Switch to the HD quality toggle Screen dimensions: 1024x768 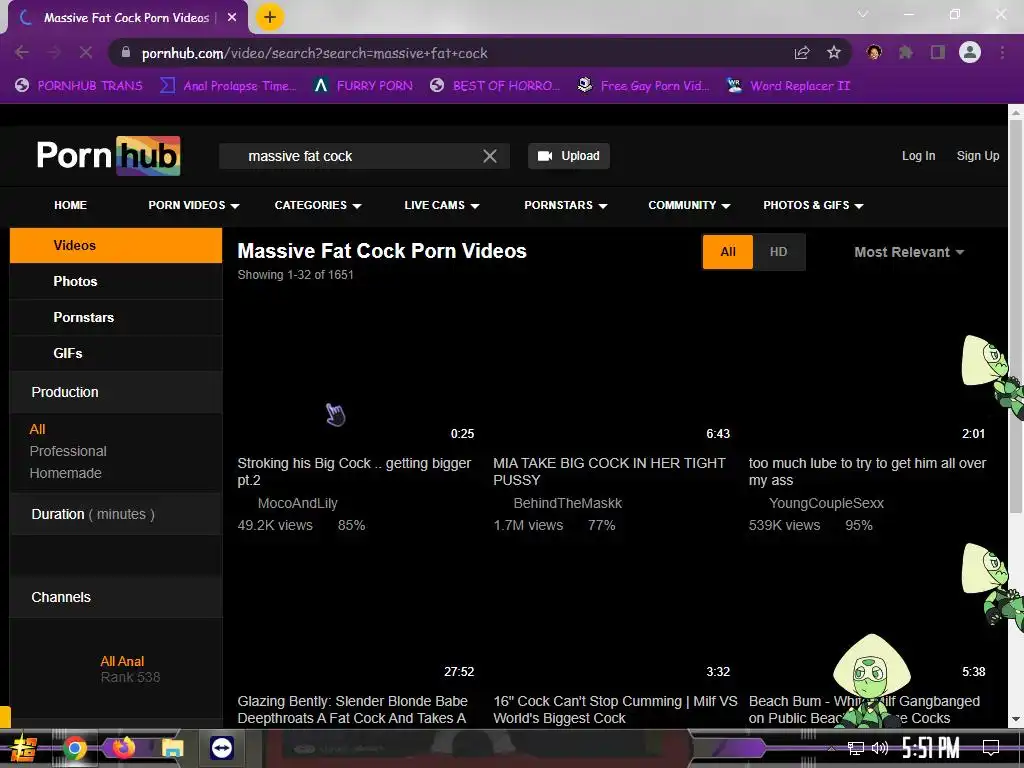[x=778, y=252]
